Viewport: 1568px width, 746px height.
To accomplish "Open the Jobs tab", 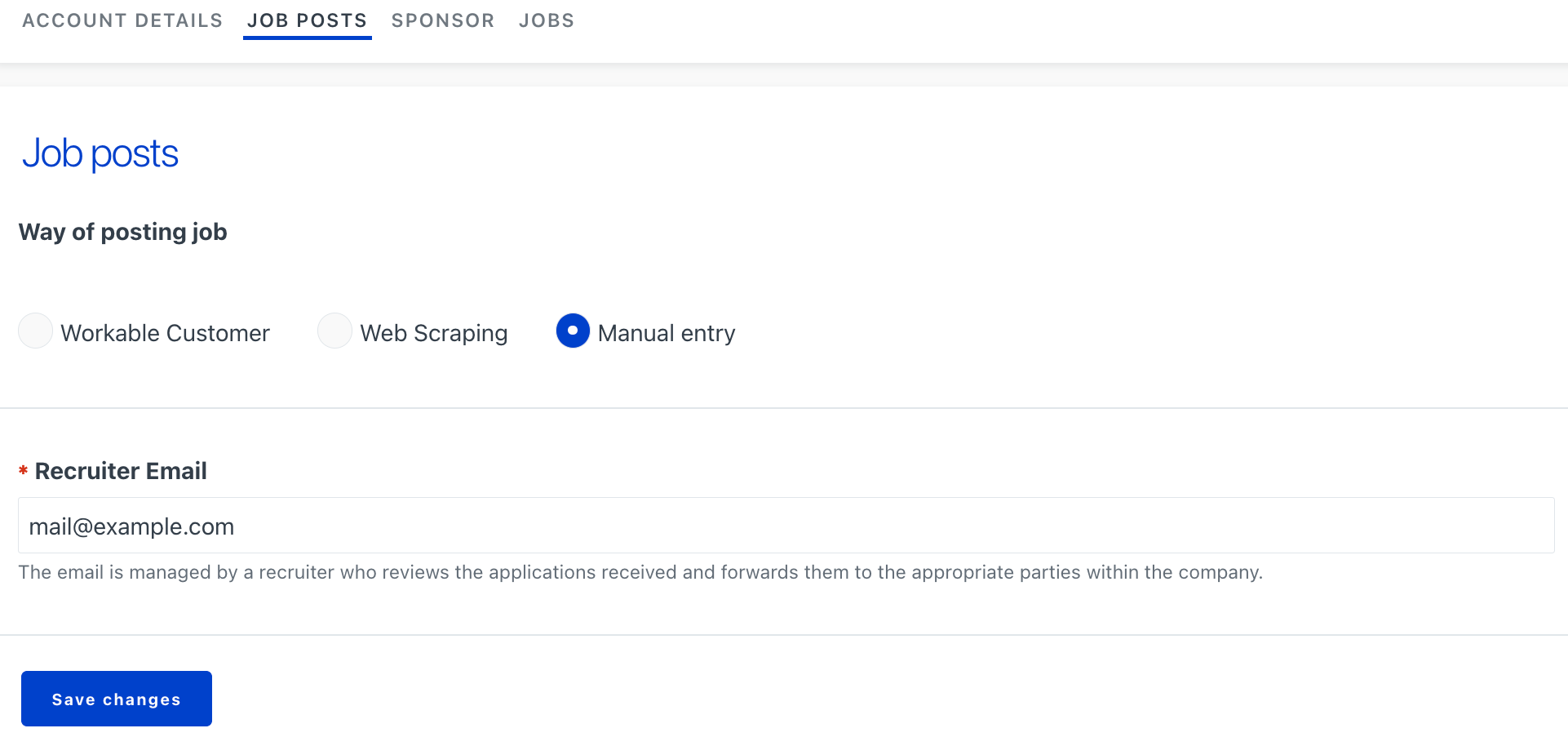I will pyautogui.click(x=547, y=20).
